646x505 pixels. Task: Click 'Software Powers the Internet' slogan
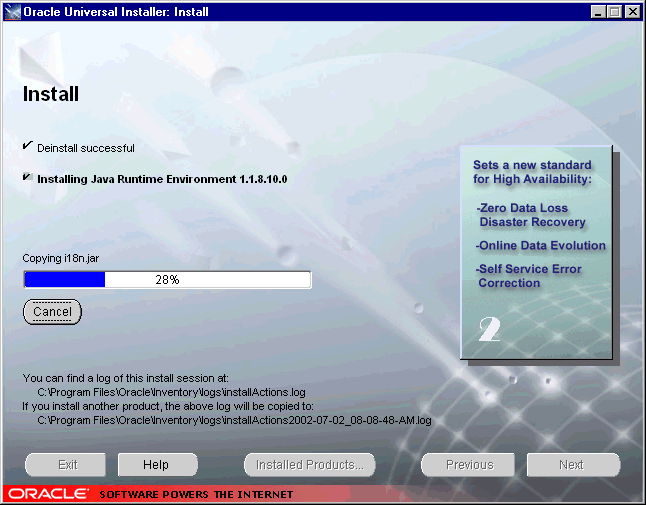click(x=196, y=494)
